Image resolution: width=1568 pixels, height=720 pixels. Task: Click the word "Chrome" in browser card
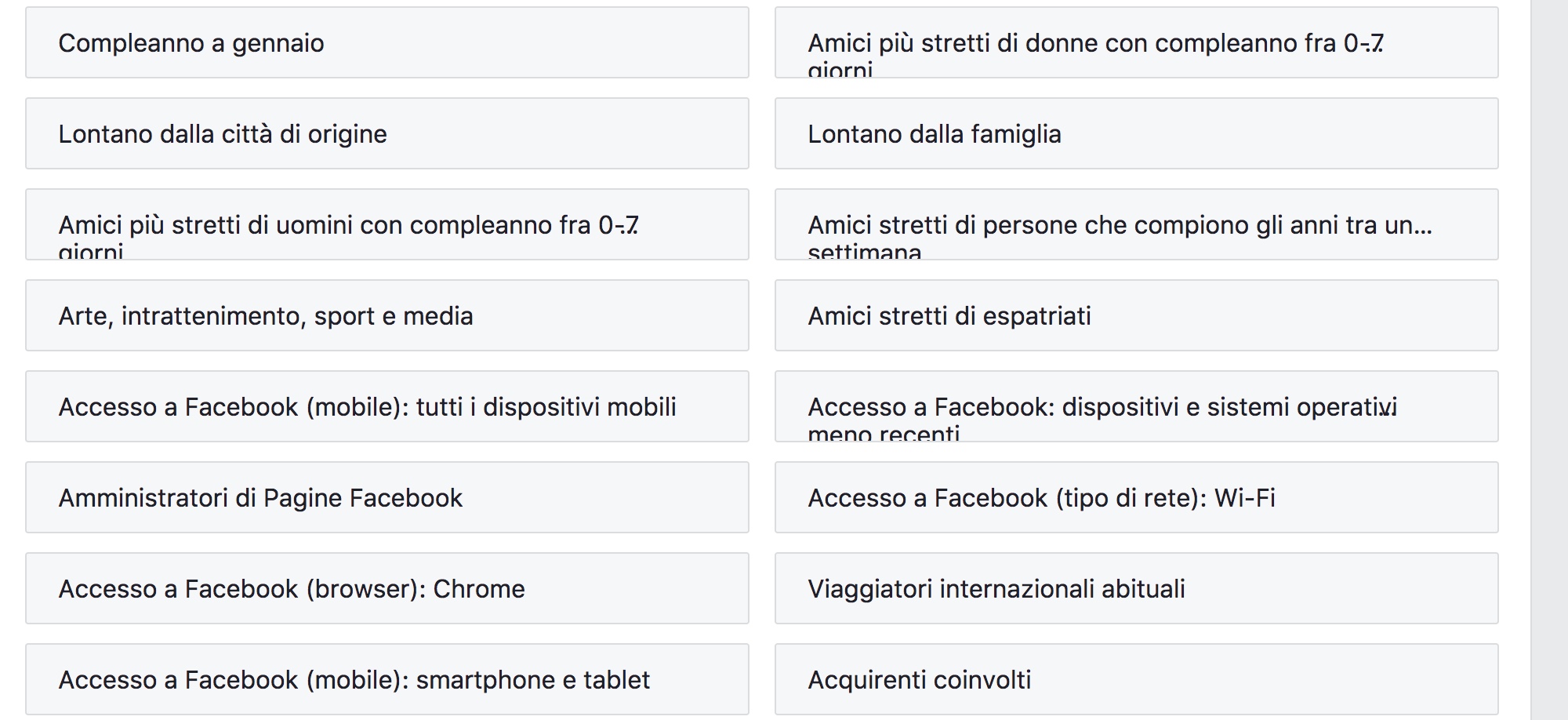tap(478, 589)
